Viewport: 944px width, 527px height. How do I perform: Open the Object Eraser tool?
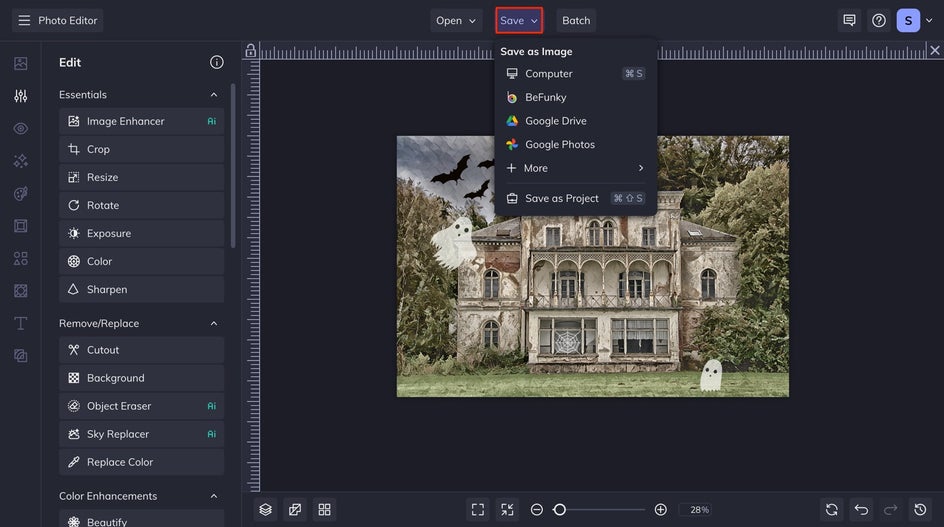click(141, 406)
